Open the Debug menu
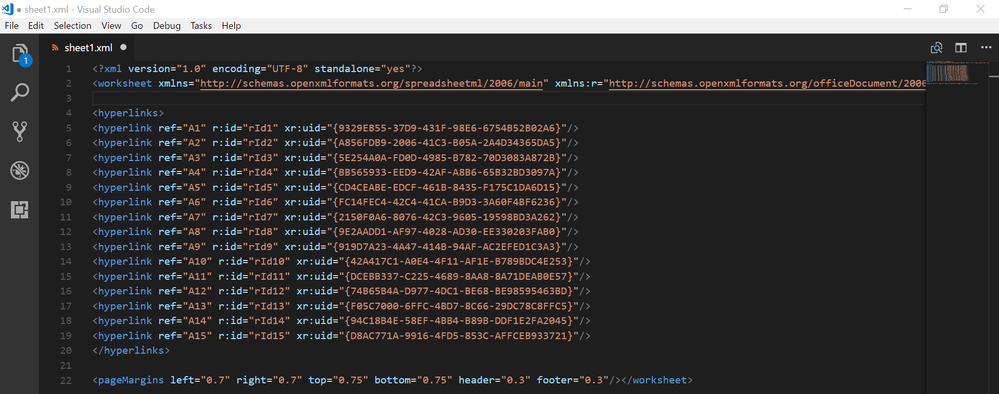 (167, 26)
